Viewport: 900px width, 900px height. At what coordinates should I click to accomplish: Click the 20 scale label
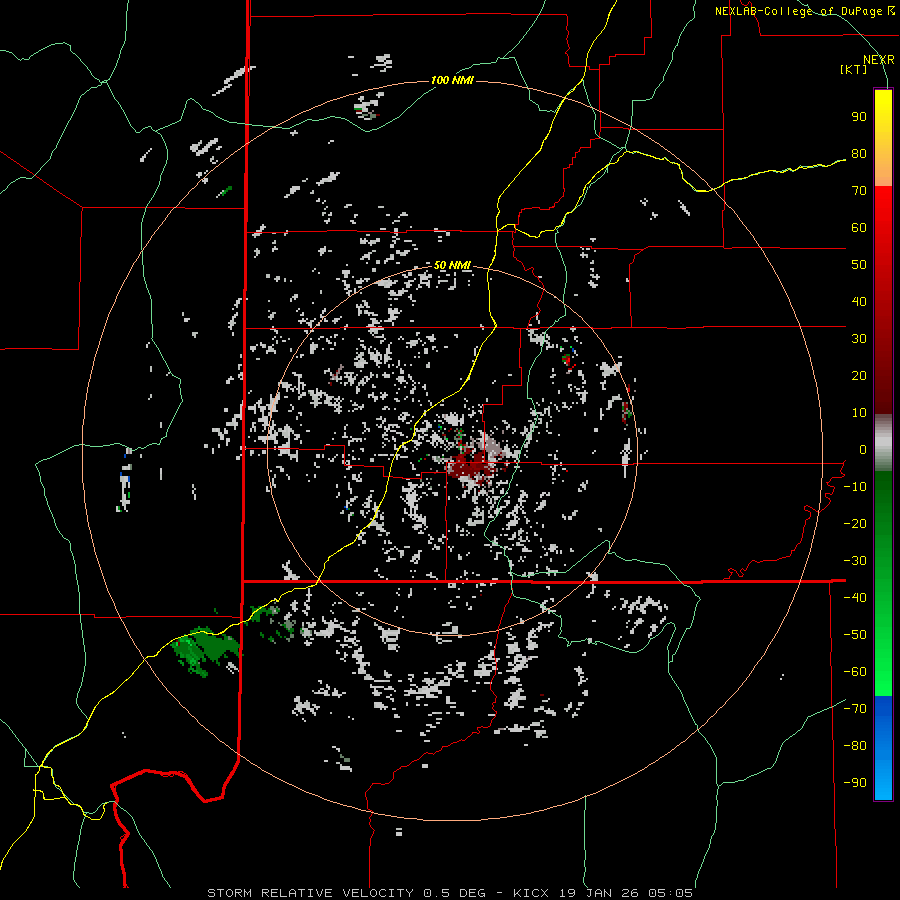(x=859, y=375)
